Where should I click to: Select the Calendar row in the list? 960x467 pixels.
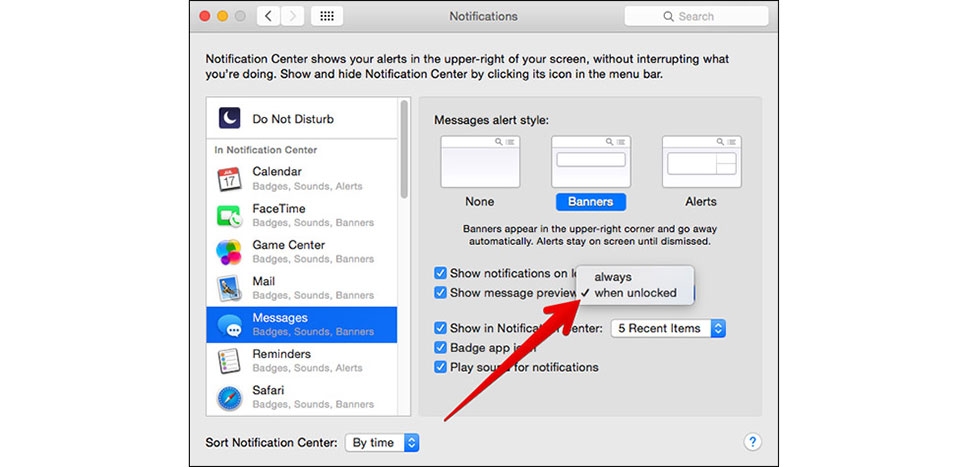coord(302,179)
